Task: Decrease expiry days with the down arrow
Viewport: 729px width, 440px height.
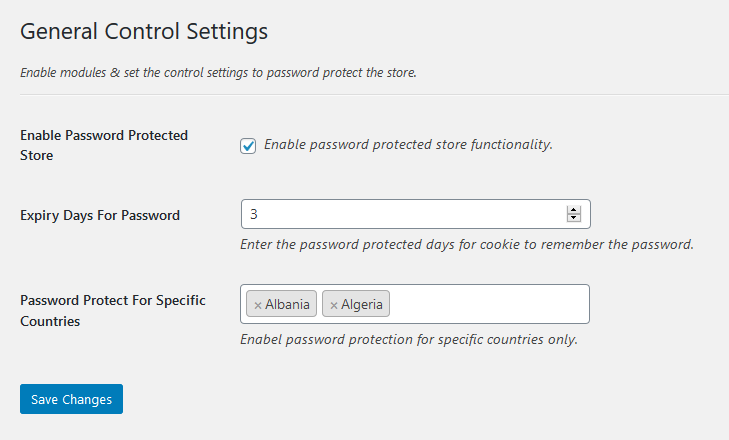Action: coord(573,218)
